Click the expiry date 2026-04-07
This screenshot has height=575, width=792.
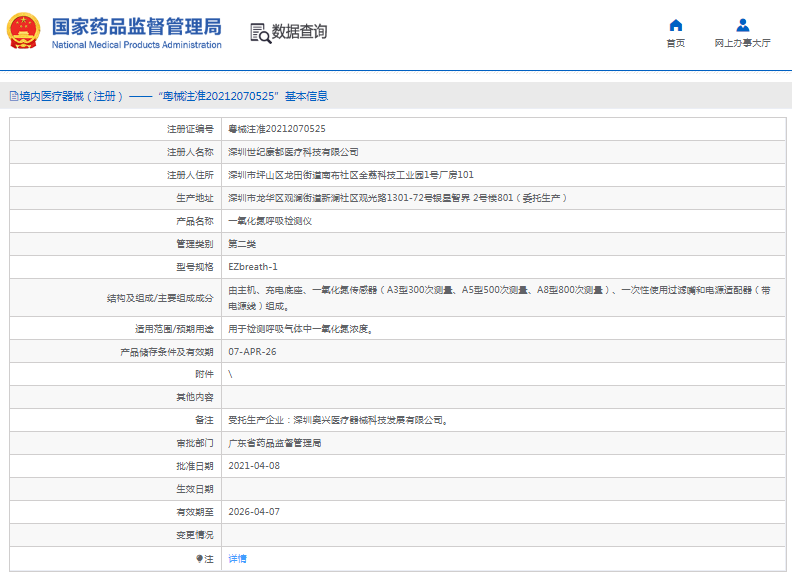pos(254,512)
